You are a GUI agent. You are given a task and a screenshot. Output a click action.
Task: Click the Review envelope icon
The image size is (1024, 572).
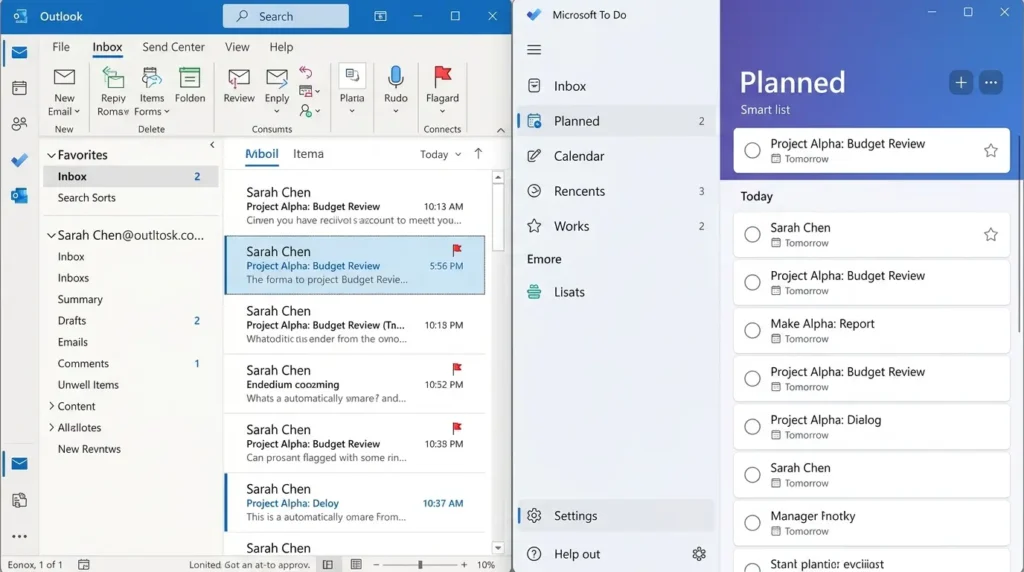(239, 78)
